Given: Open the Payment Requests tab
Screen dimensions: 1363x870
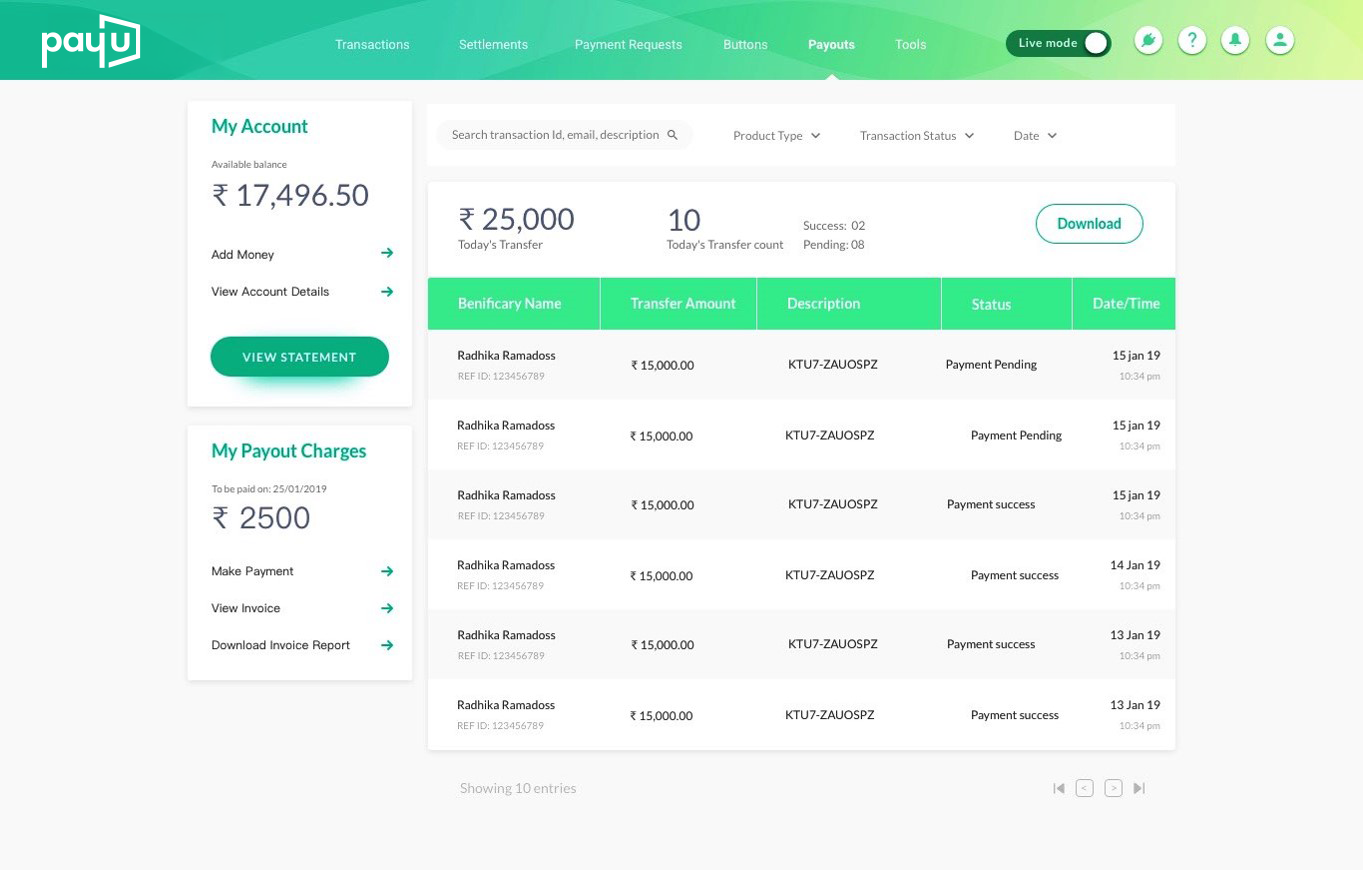Looking at the screenshot, I should click(628, 44).
